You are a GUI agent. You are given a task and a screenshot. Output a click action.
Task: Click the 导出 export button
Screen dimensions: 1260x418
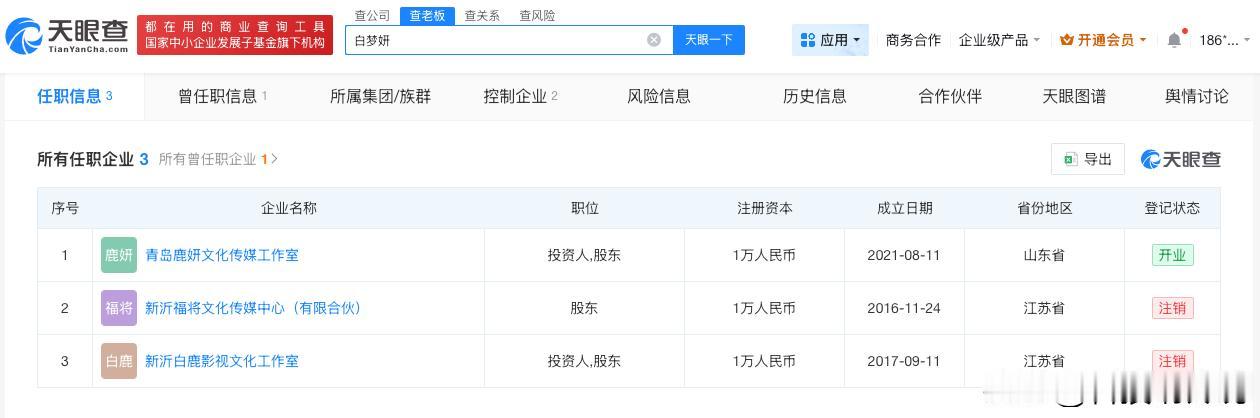(x=1088, y=159)
